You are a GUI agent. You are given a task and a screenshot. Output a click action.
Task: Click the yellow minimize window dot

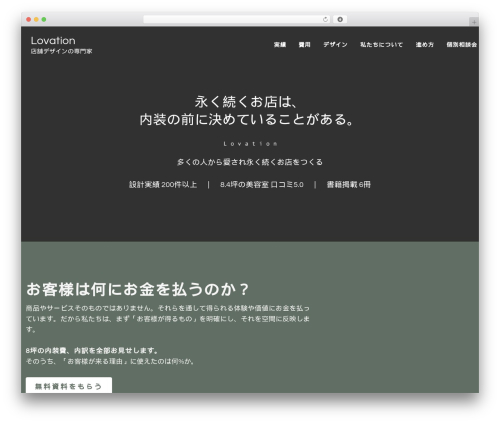click(36, 19)
